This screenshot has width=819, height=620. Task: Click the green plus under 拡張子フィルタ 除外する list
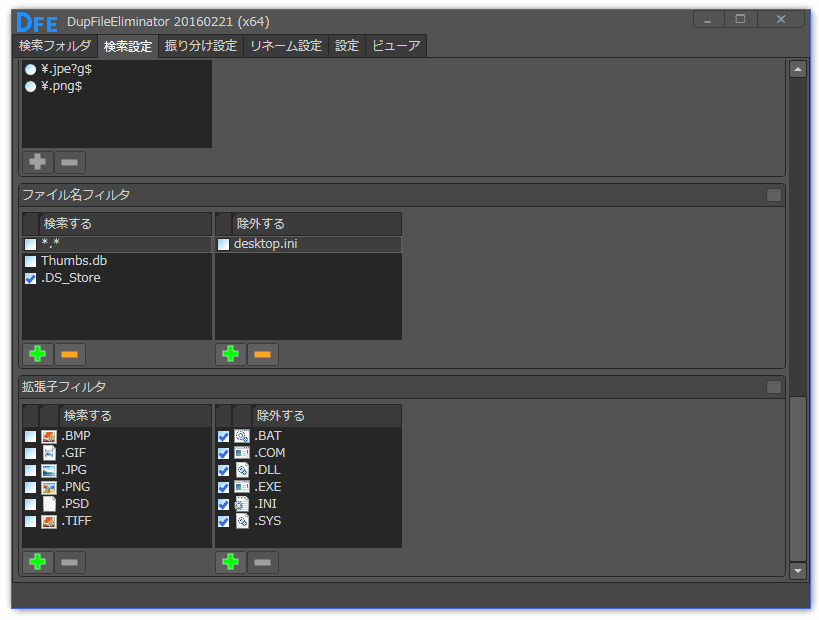[230, 562]
